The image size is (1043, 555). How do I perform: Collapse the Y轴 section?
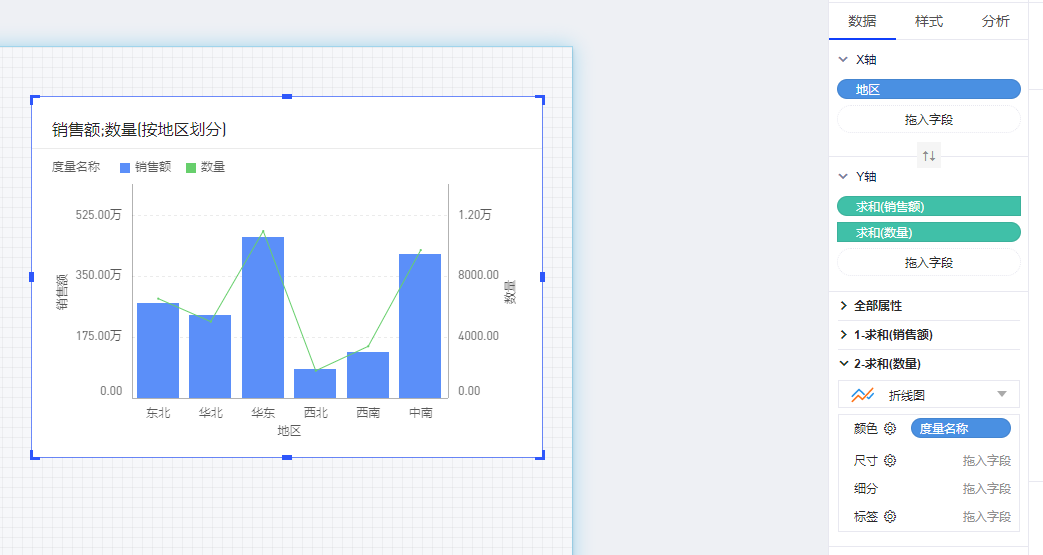pyautogui.click(x=843, y=177)
